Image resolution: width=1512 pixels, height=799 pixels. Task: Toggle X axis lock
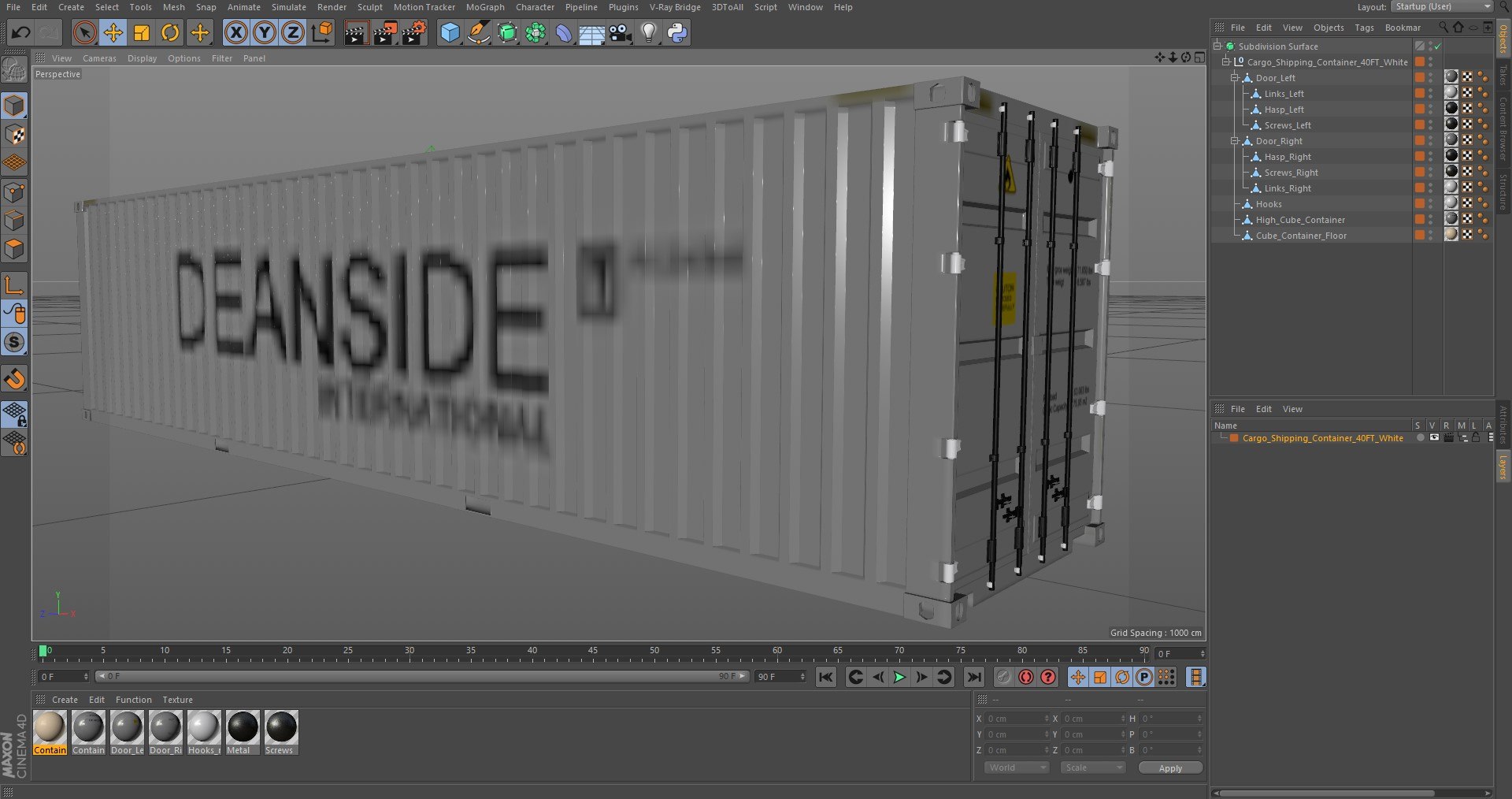point(235,32)
